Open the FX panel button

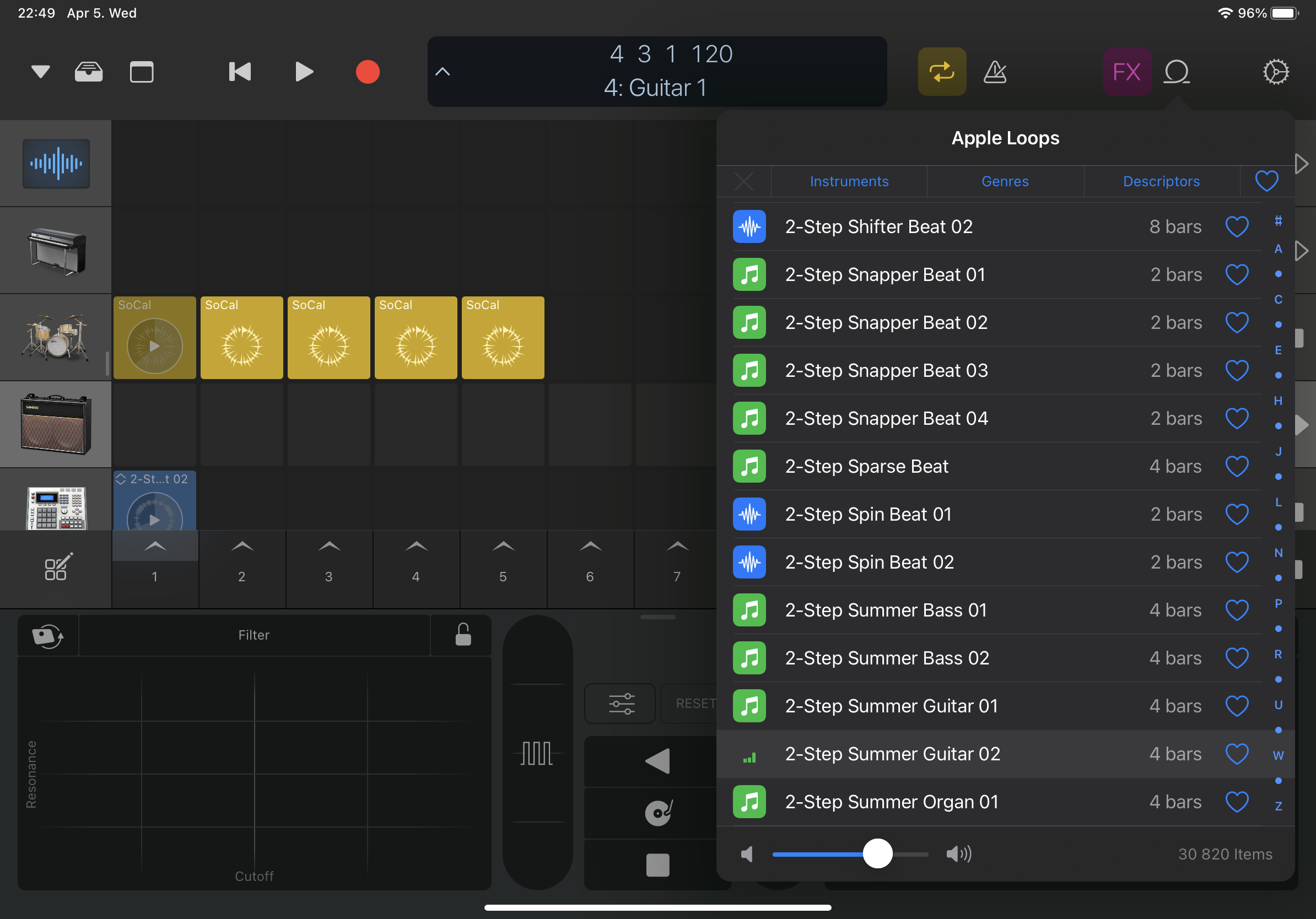pyautogui.click(x=1126, y=72)
